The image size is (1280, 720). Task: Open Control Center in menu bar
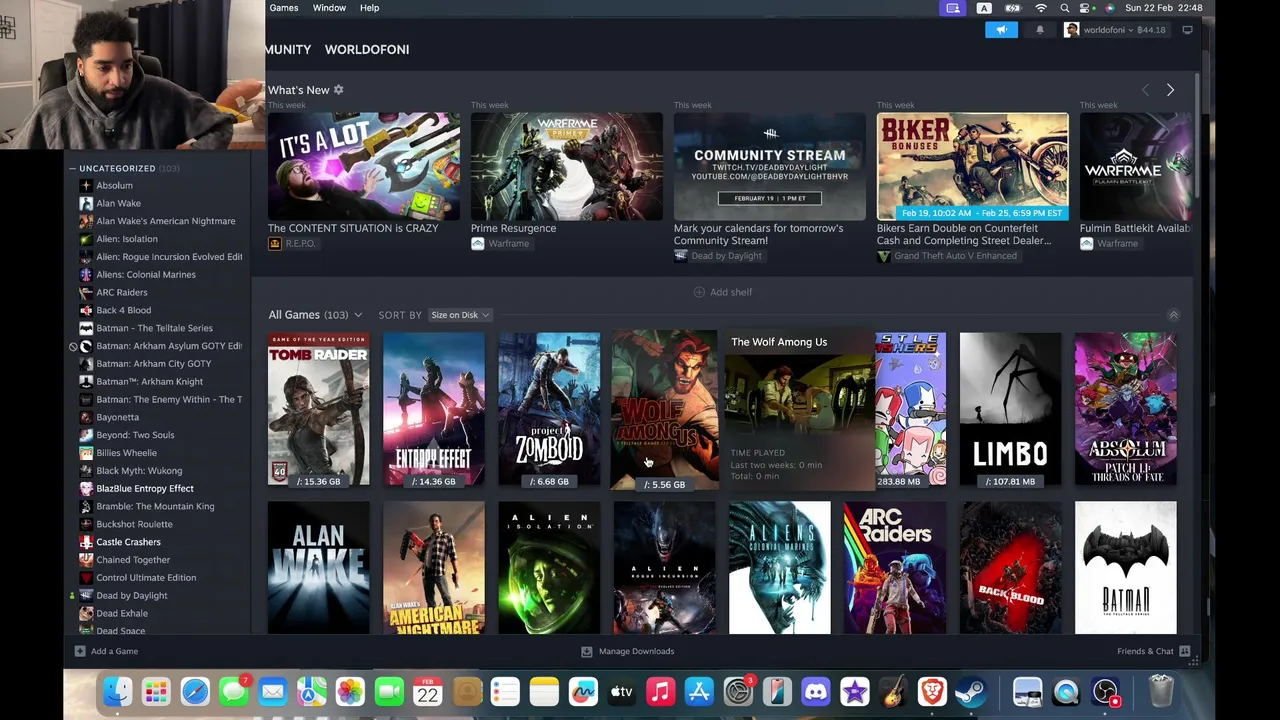click(1087, 8)
